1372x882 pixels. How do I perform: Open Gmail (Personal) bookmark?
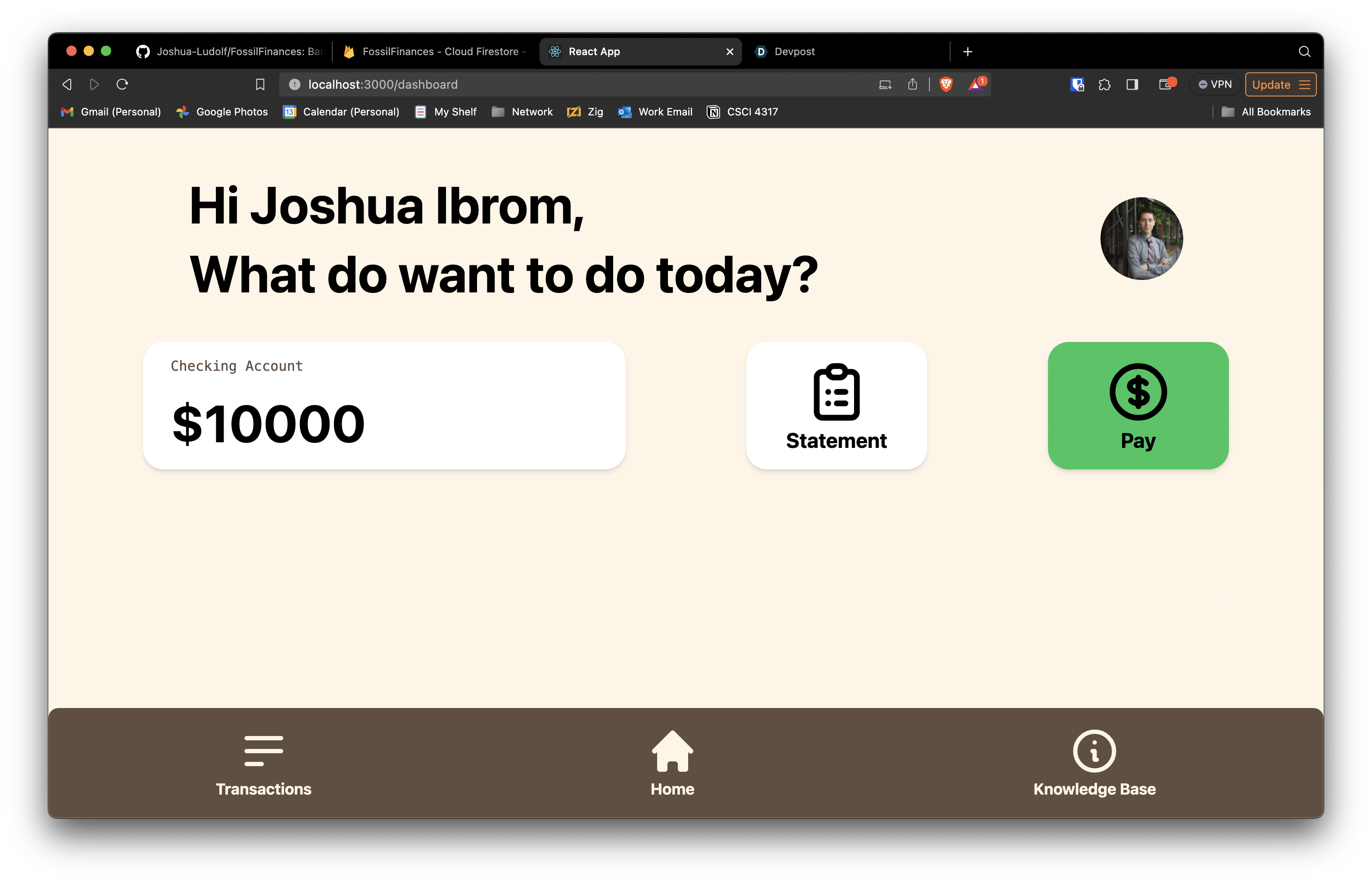111,112
